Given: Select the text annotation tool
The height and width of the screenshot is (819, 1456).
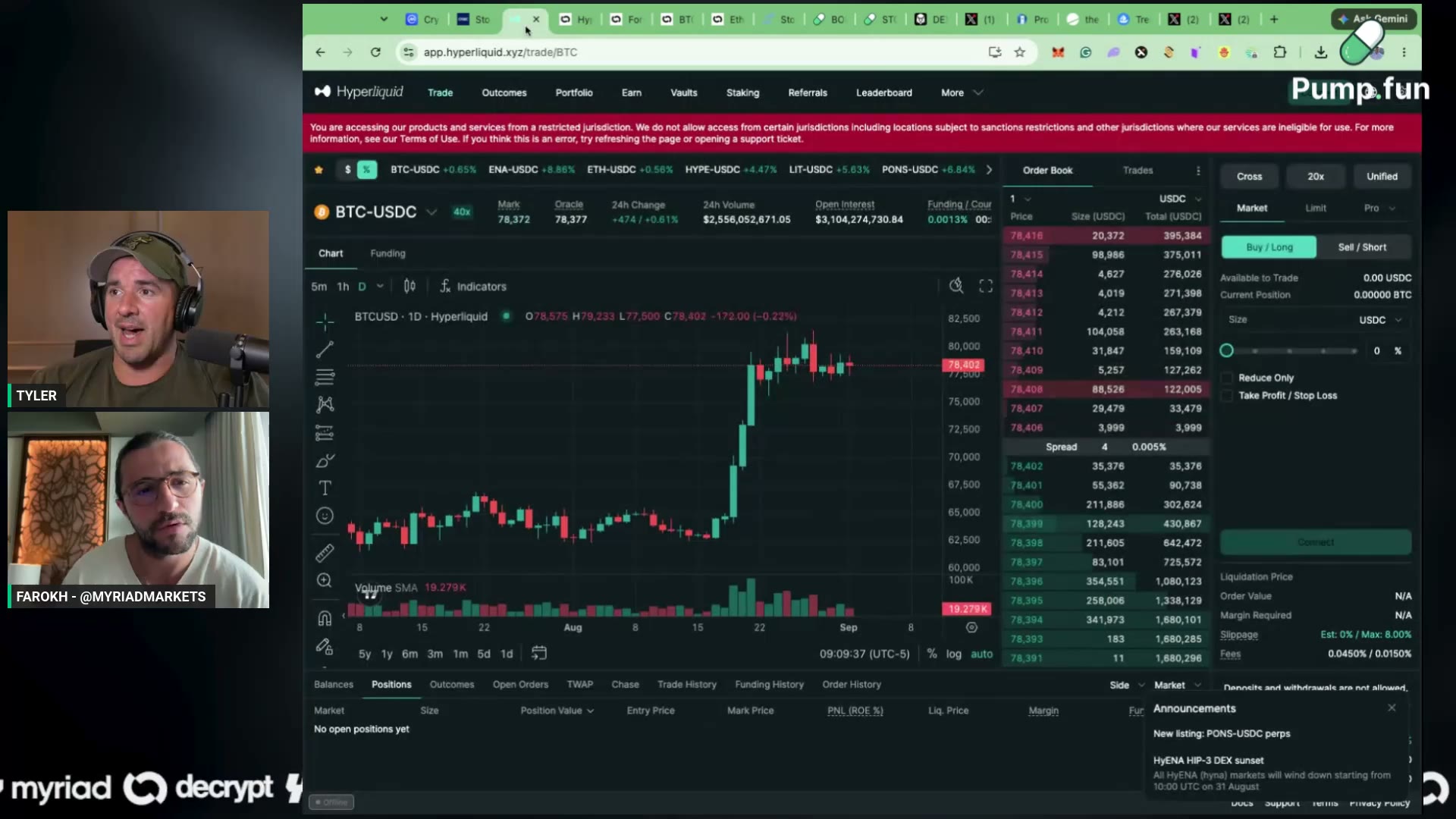Looking at the screenshot, I should coord(325,488).
